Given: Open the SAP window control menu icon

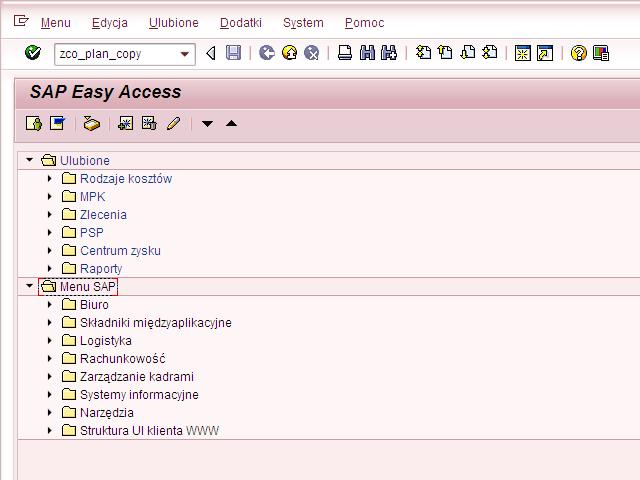Looking at the screenshot, I should [21, 20].
